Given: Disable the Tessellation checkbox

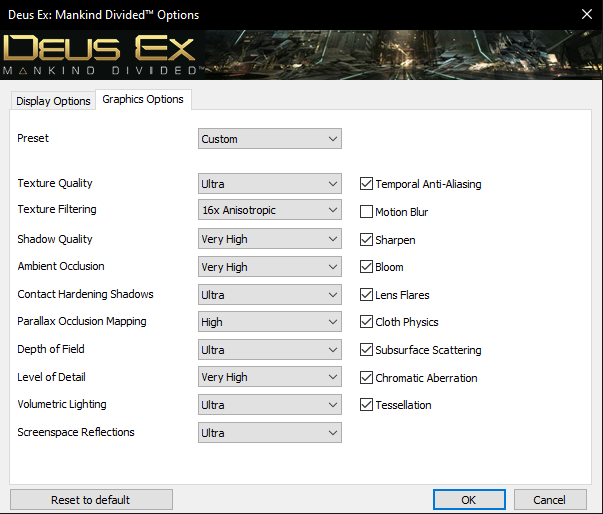Looking at the screenshot, I should [x=366, y=404].
